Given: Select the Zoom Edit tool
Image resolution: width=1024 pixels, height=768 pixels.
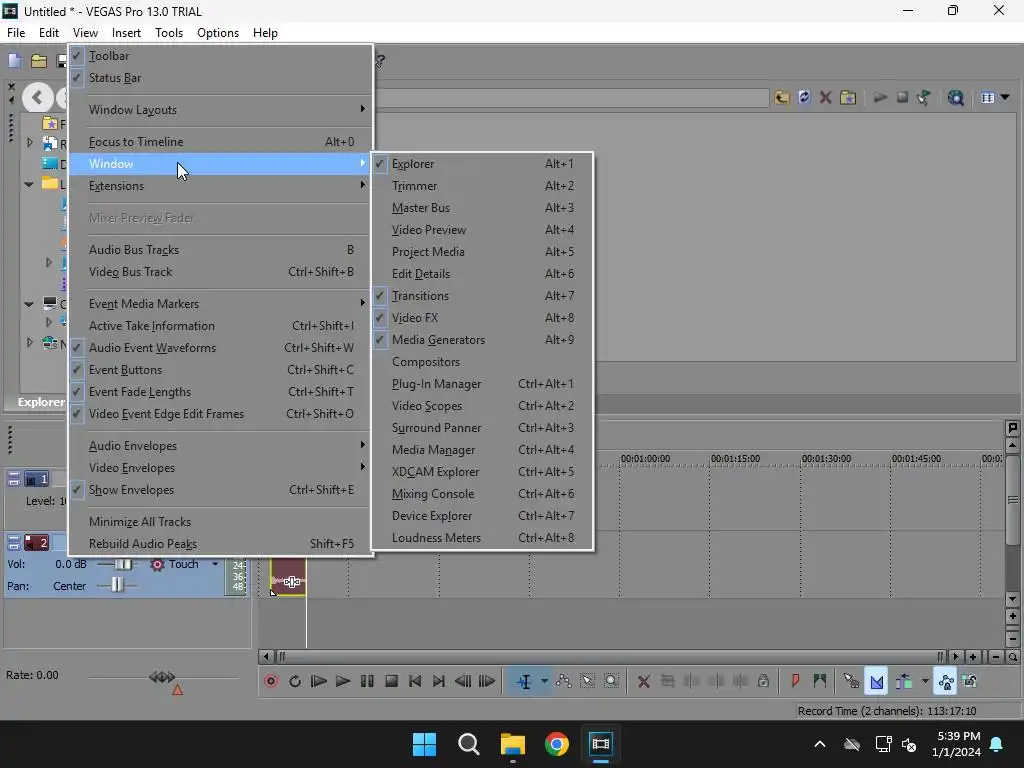Looking at the screenshot, I should click(x=611, y=681).
